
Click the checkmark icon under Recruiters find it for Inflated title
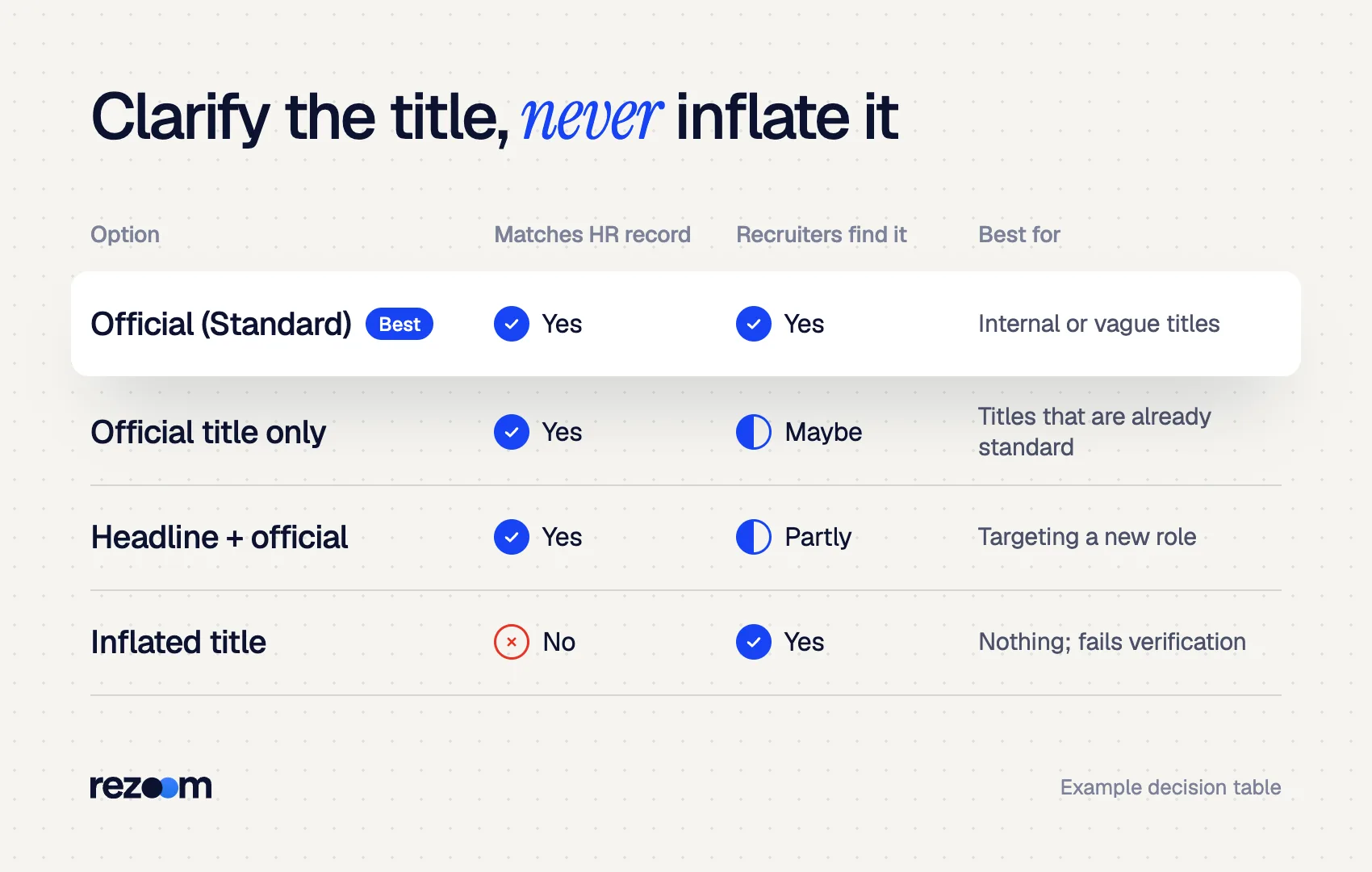754,642
